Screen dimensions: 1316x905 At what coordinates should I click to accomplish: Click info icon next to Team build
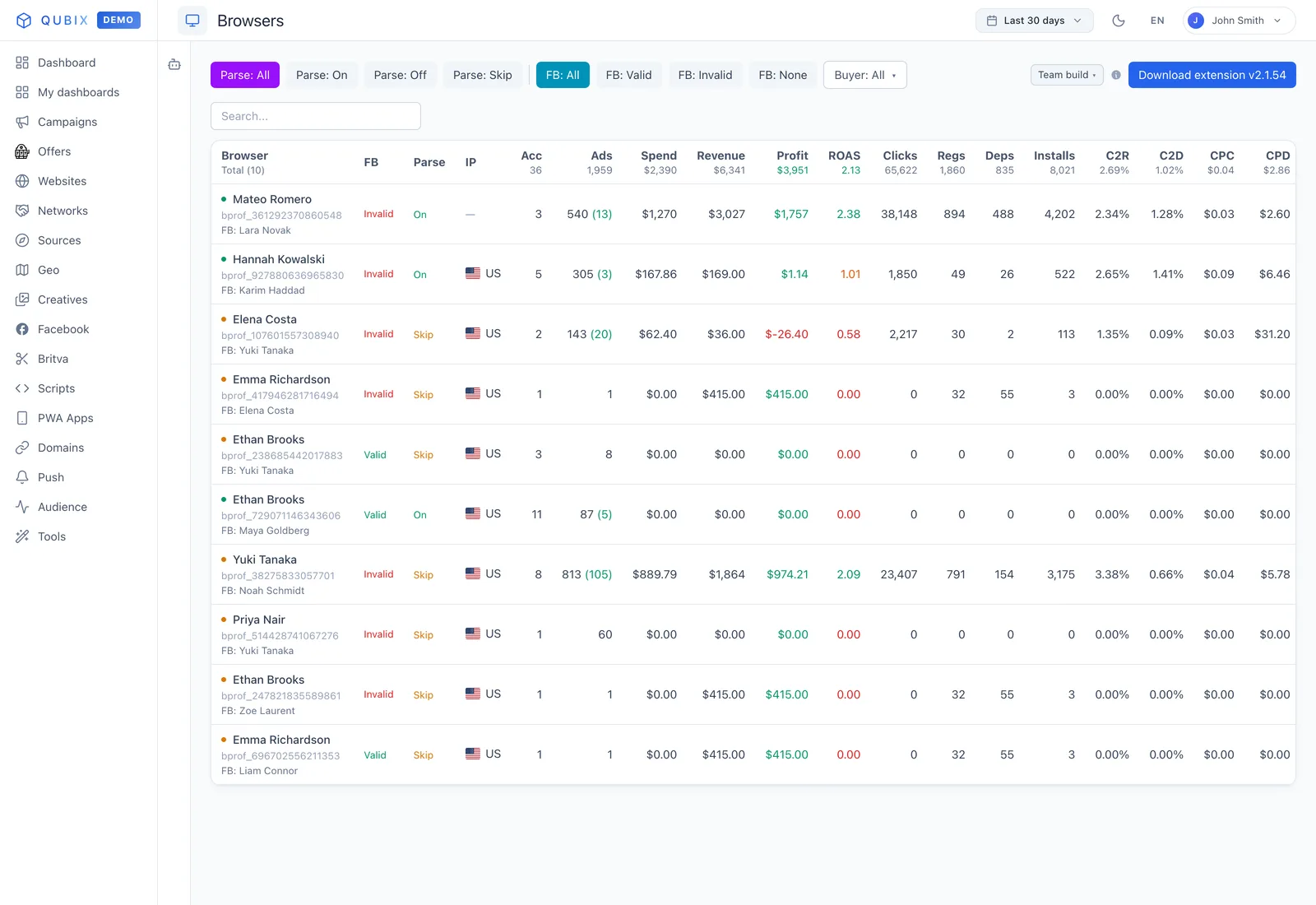click(1116, 75)
